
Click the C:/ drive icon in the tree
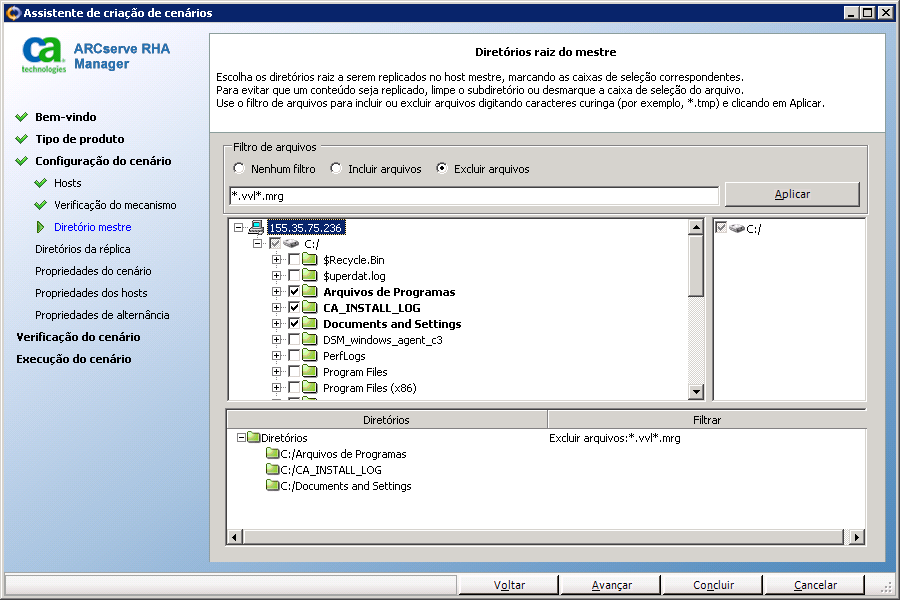(x=291, y=243)
